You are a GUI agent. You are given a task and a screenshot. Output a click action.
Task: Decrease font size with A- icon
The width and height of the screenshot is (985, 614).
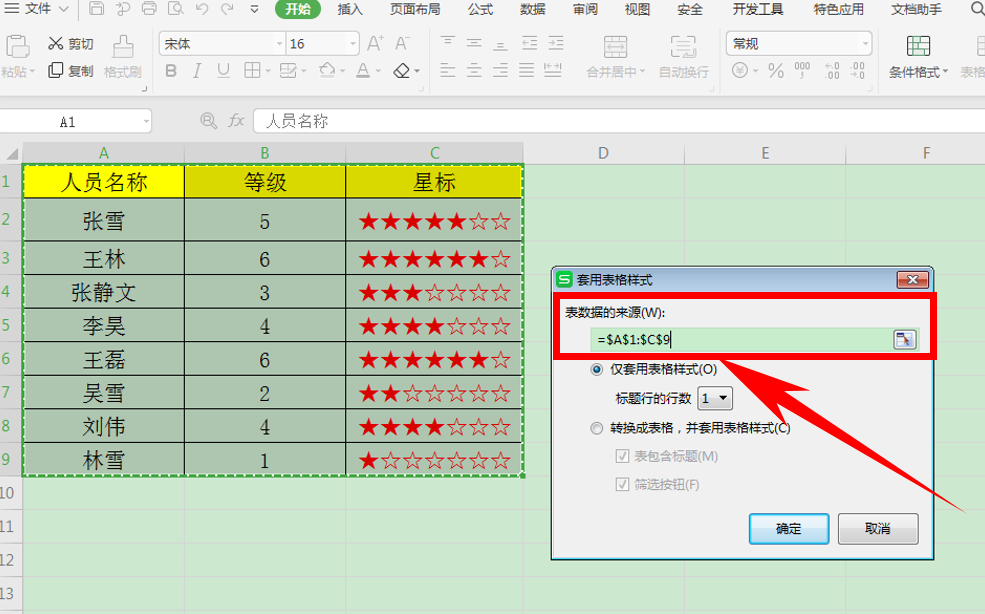coord(402,43)
